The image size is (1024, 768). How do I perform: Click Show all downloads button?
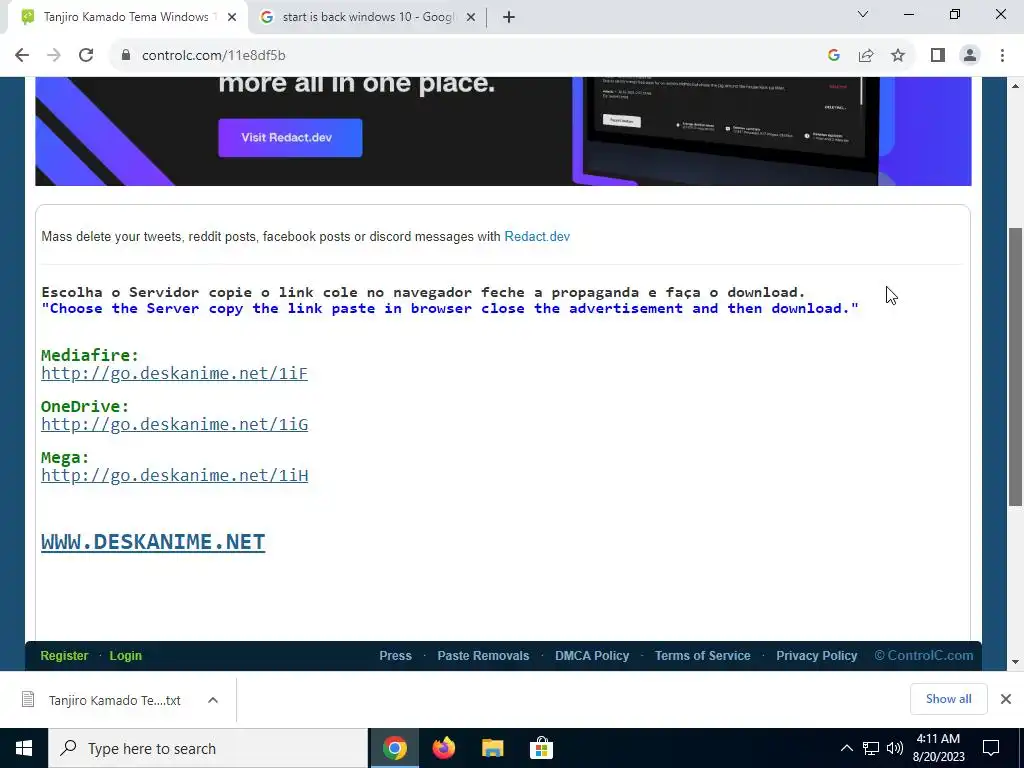tap(948, 699)
